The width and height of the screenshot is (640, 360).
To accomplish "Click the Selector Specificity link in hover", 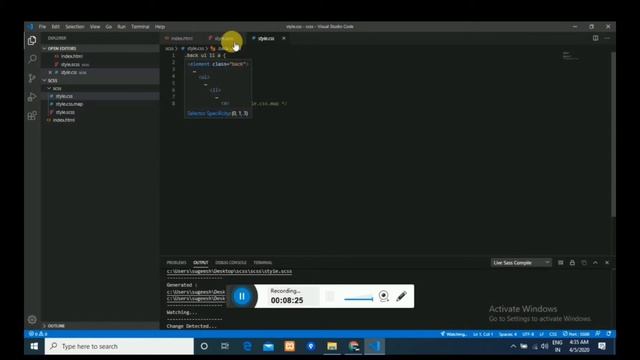I will click(x=209, y=113).
